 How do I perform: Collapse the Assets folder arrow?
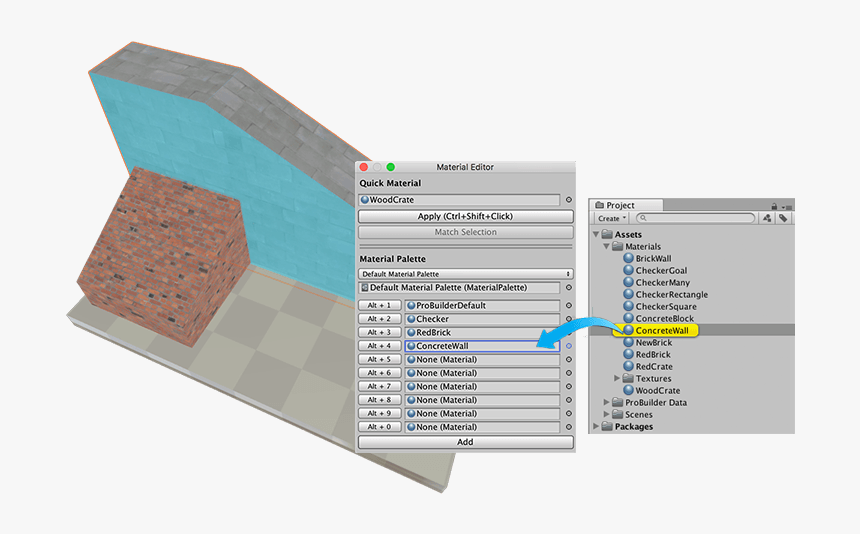pyautogui.click(x=596, y=235)
